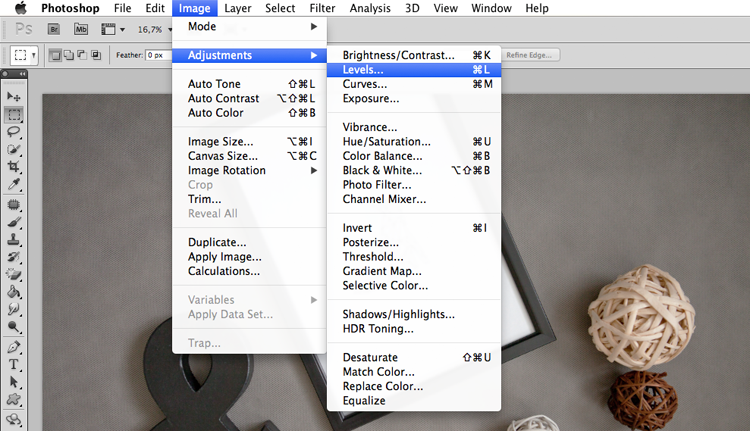The image size is (750, 431).
Task: Enable Subtract from selection mode
Action: click(x=82, y=55)
